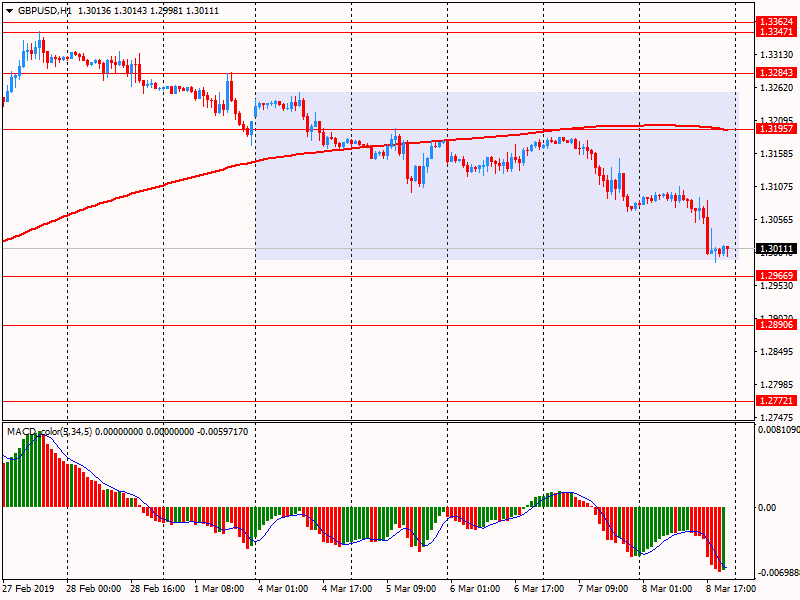The image size is (800, 600).
Task: Select the 1.29669 support level label
Action: [x=776, y=276]
